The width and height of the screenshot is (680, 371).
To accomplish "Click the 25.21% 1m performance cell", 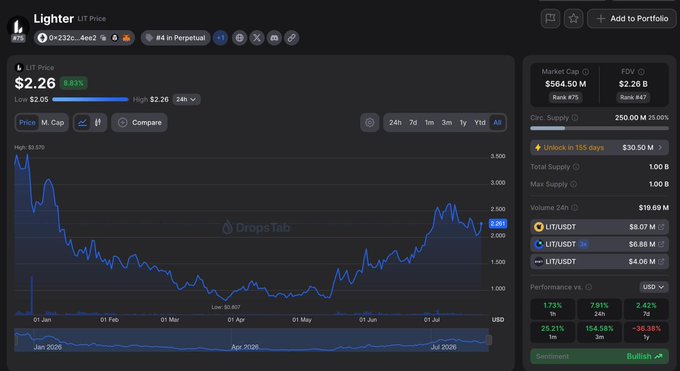I will tap(552, 332).
